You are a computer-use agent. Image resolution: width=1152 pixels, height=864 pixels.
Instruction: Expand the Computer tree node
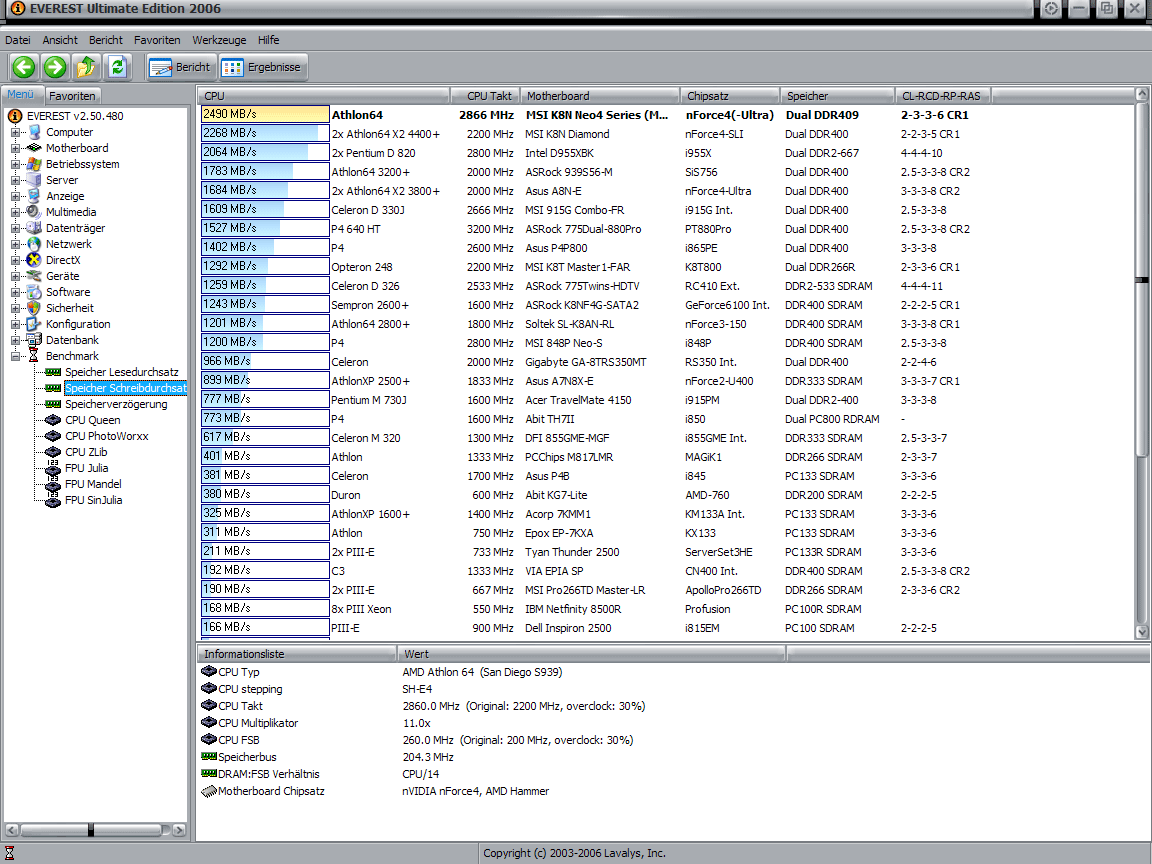(15, 132)
